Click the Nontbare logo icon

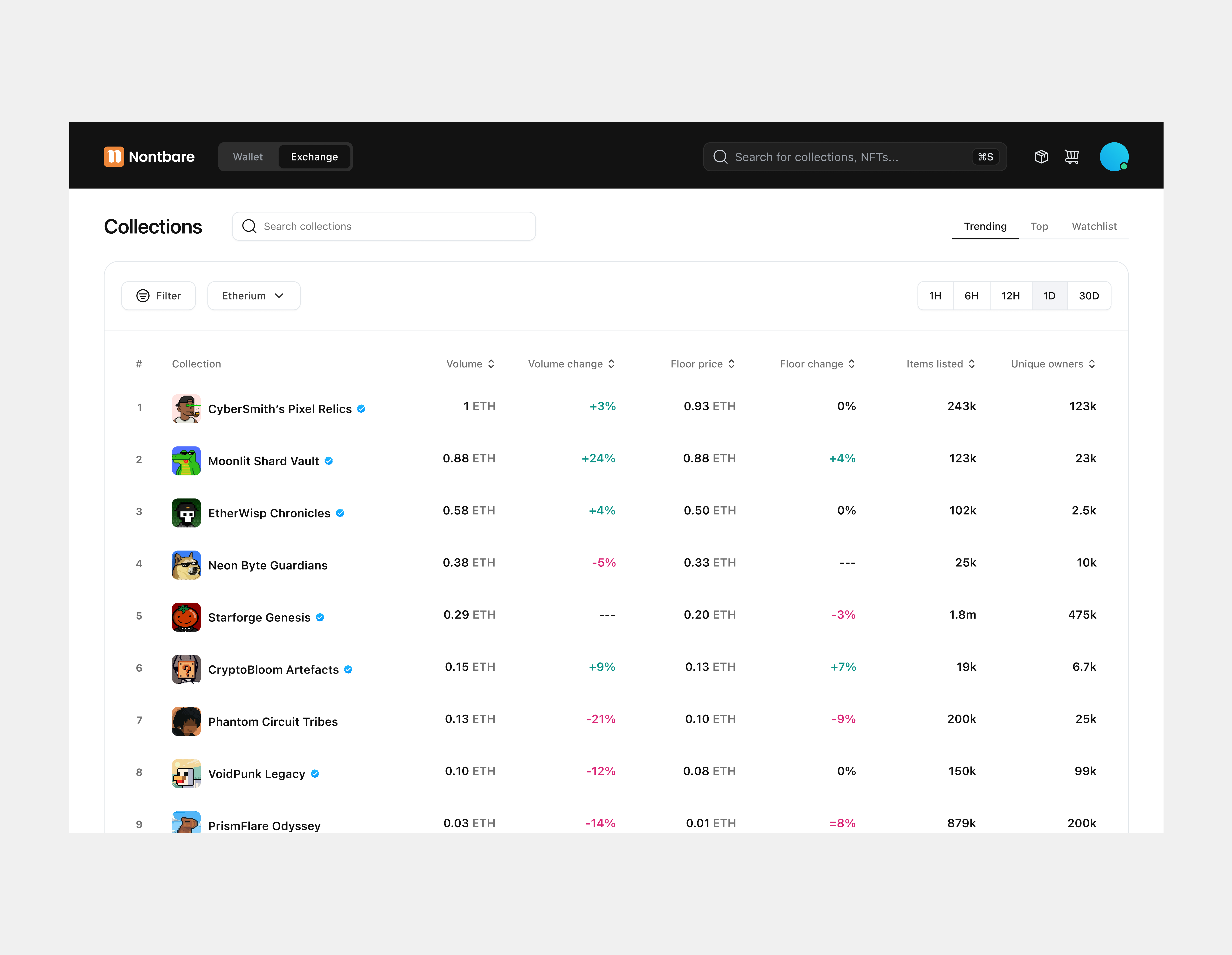click(x=113, y=157)
